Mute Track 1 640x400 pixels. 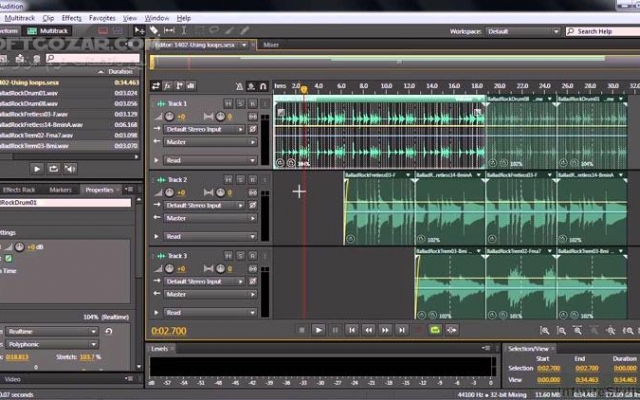pos(228,104)
